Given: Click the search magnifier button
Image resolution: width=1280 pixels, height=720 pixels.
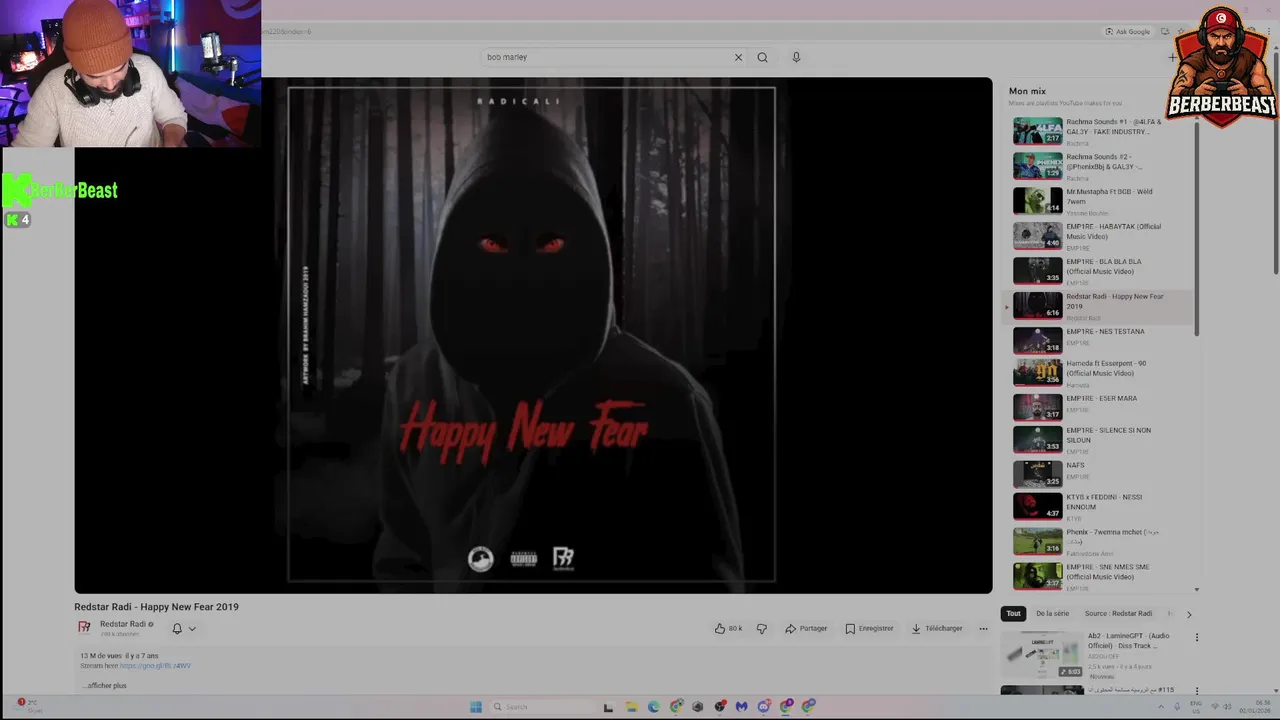Looking at the screenshot, I should (762, 57).
